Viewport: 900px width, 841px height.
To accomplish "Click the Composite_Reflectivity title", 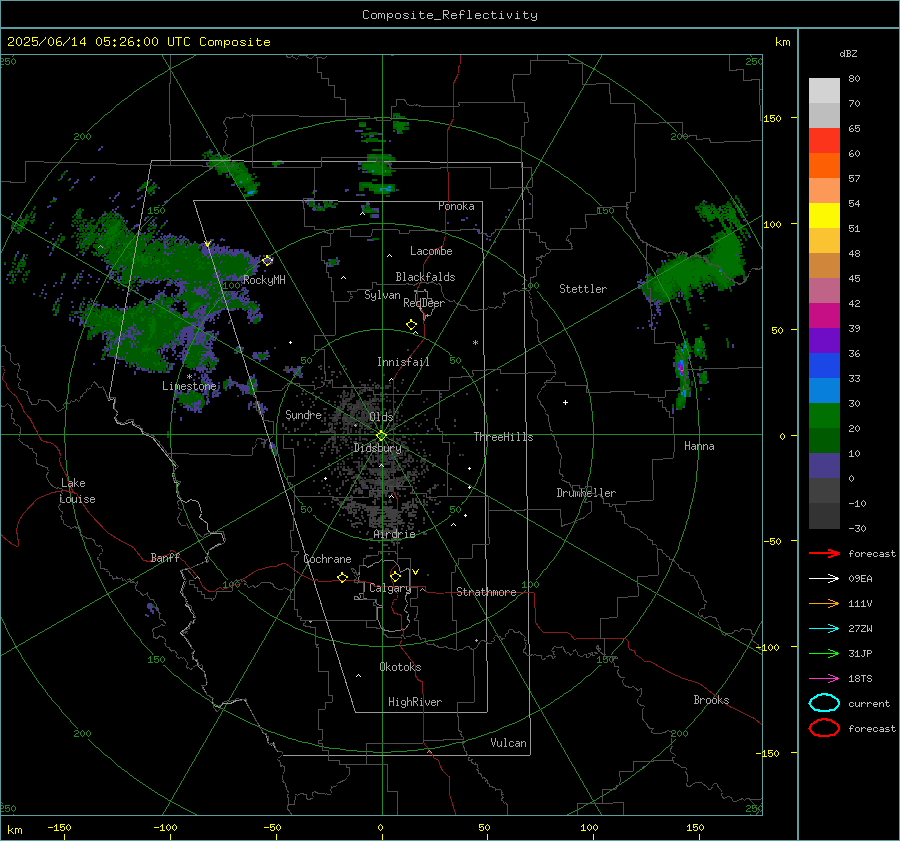I will (450, 15).
